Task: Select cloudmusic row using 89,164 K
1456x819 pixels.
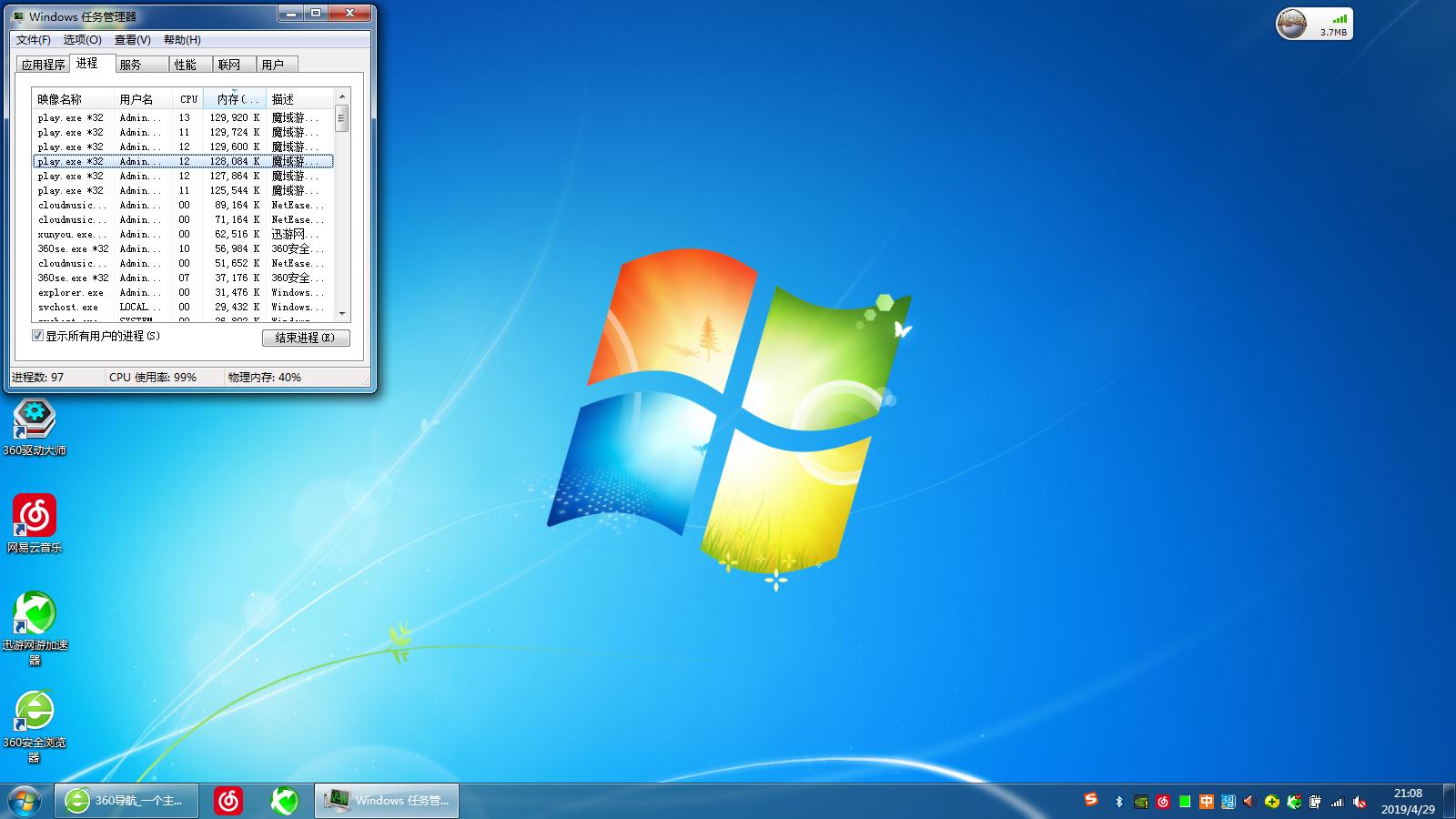Action: (183, 205)
